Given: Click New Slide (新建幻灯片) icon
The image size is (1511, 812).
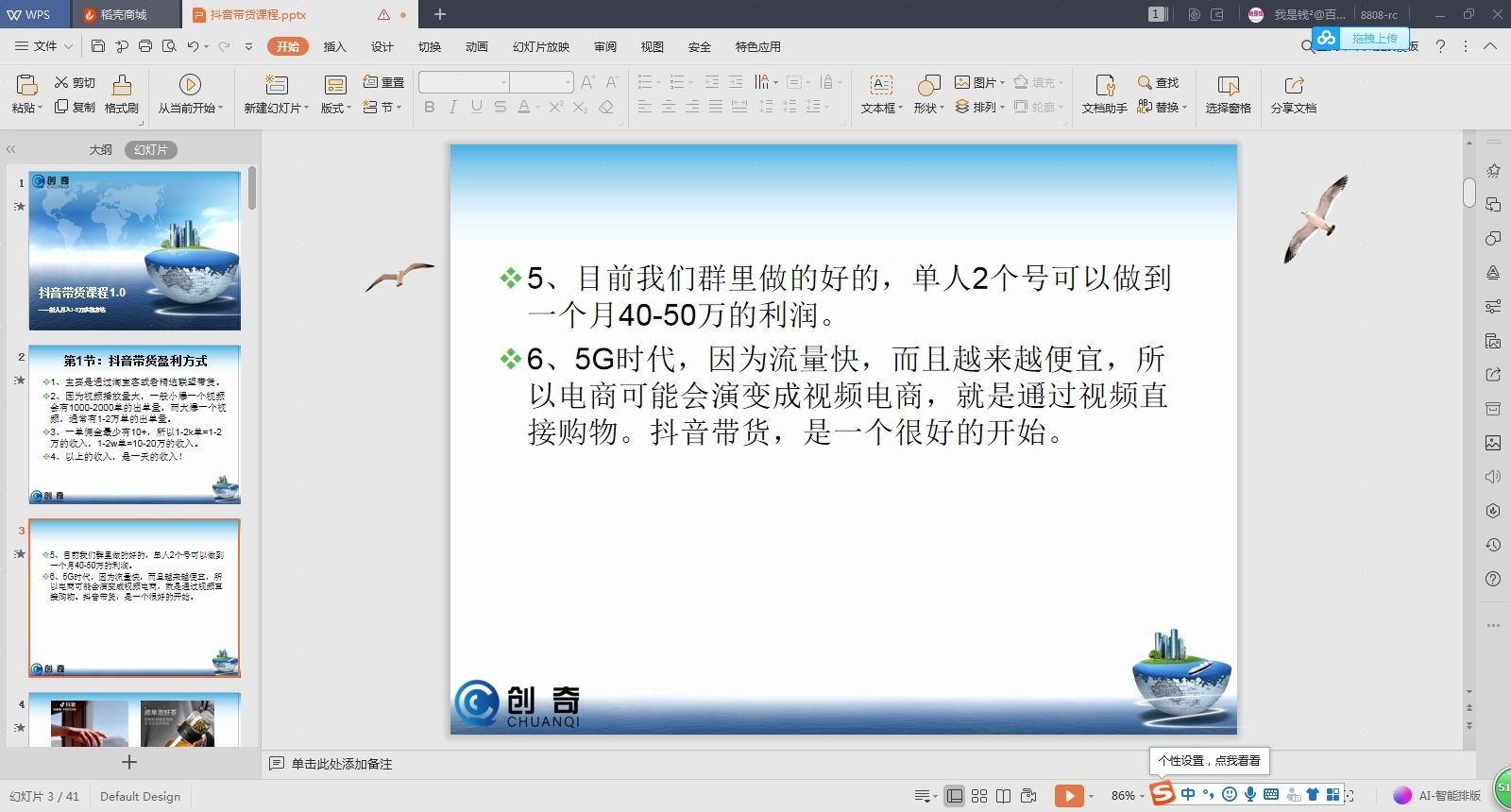Looking at the screenshot, I should point(276,84).
